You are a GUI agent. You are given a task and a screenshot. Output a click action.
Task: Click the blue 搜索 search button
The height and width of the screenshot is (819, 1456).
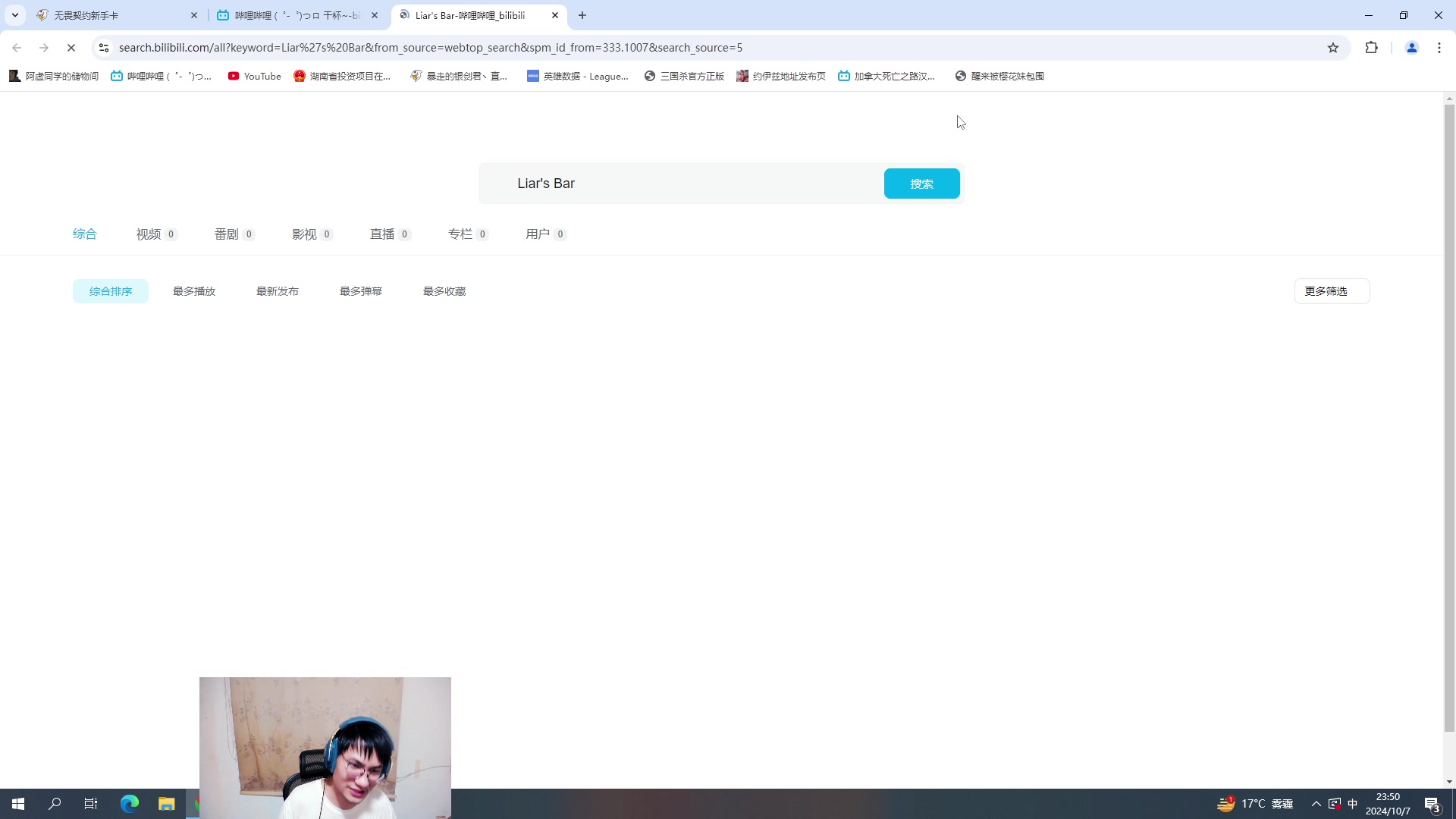coord(921,184)
